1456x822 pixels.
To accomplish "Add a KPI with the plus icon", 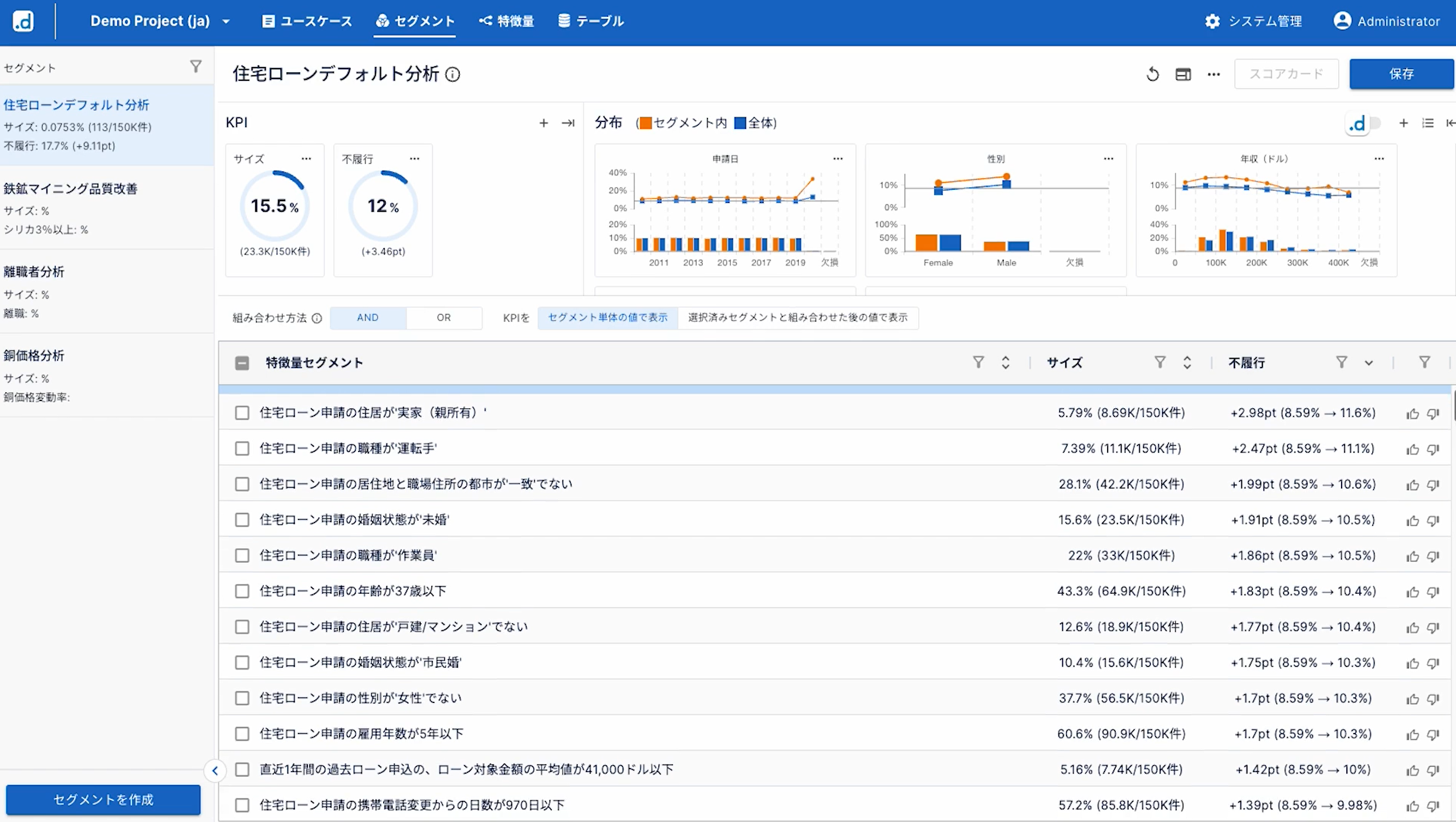I will (544, 123).
